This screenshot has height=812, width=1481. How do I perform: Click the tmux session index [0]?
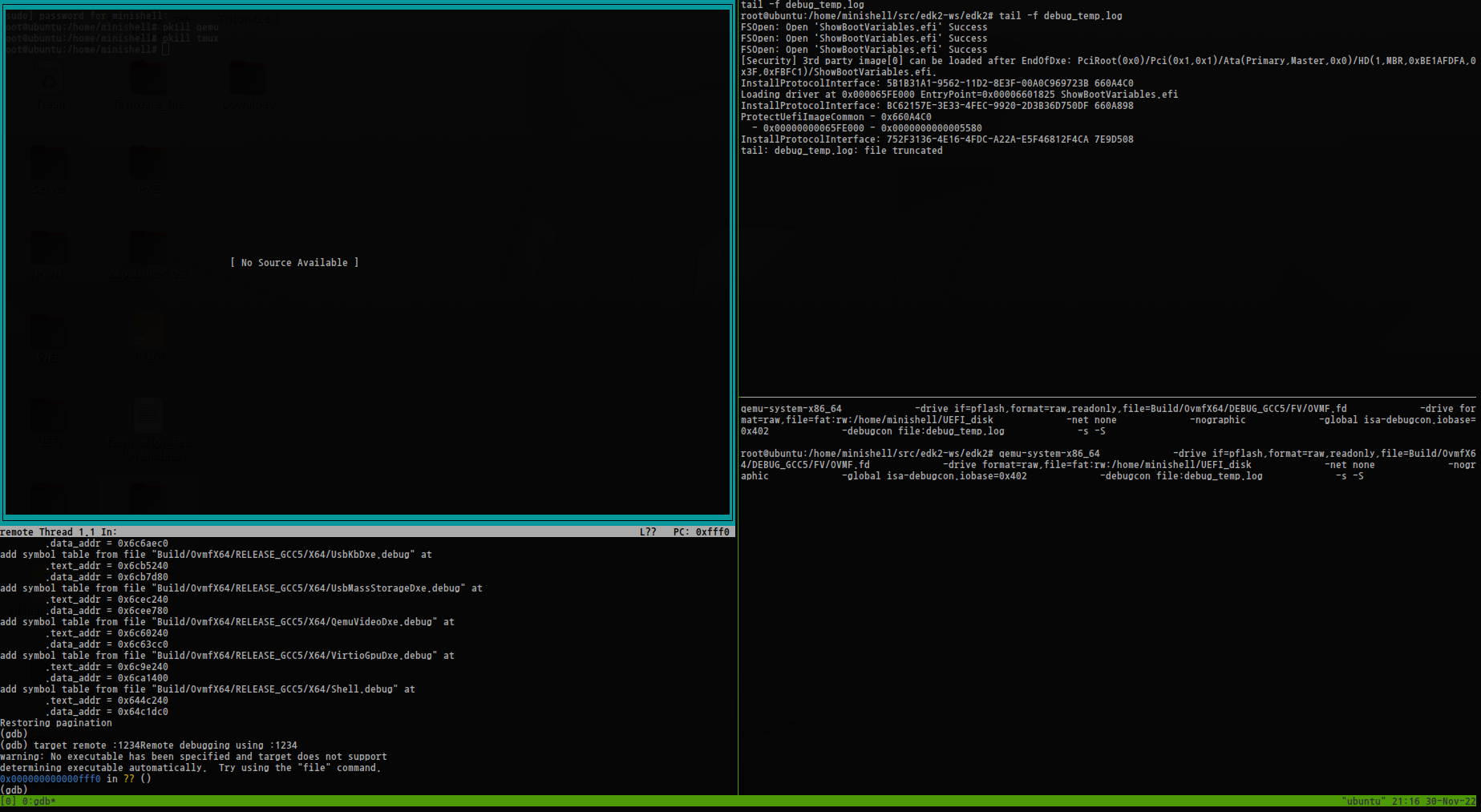point(7,802)
